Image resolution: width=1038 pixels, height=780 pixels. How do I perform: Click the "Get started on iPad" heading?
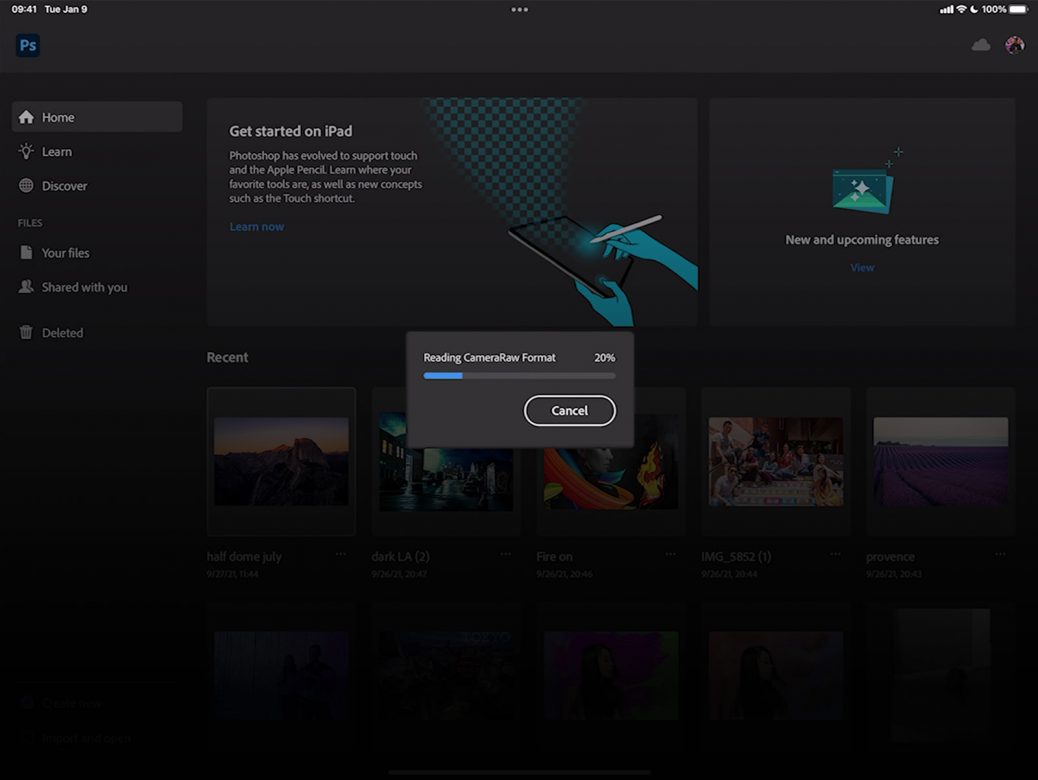291,131
